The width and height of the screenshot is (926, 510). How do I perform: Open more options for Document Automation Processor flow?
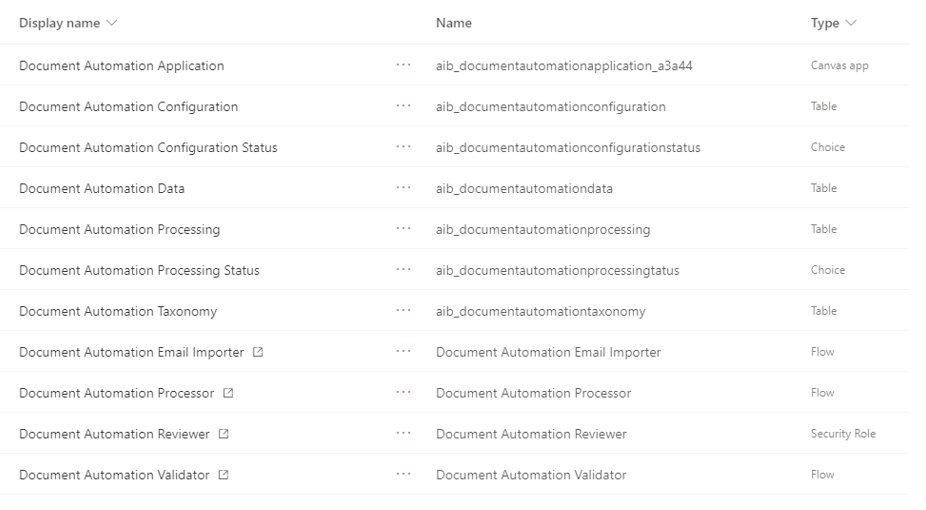403,393
